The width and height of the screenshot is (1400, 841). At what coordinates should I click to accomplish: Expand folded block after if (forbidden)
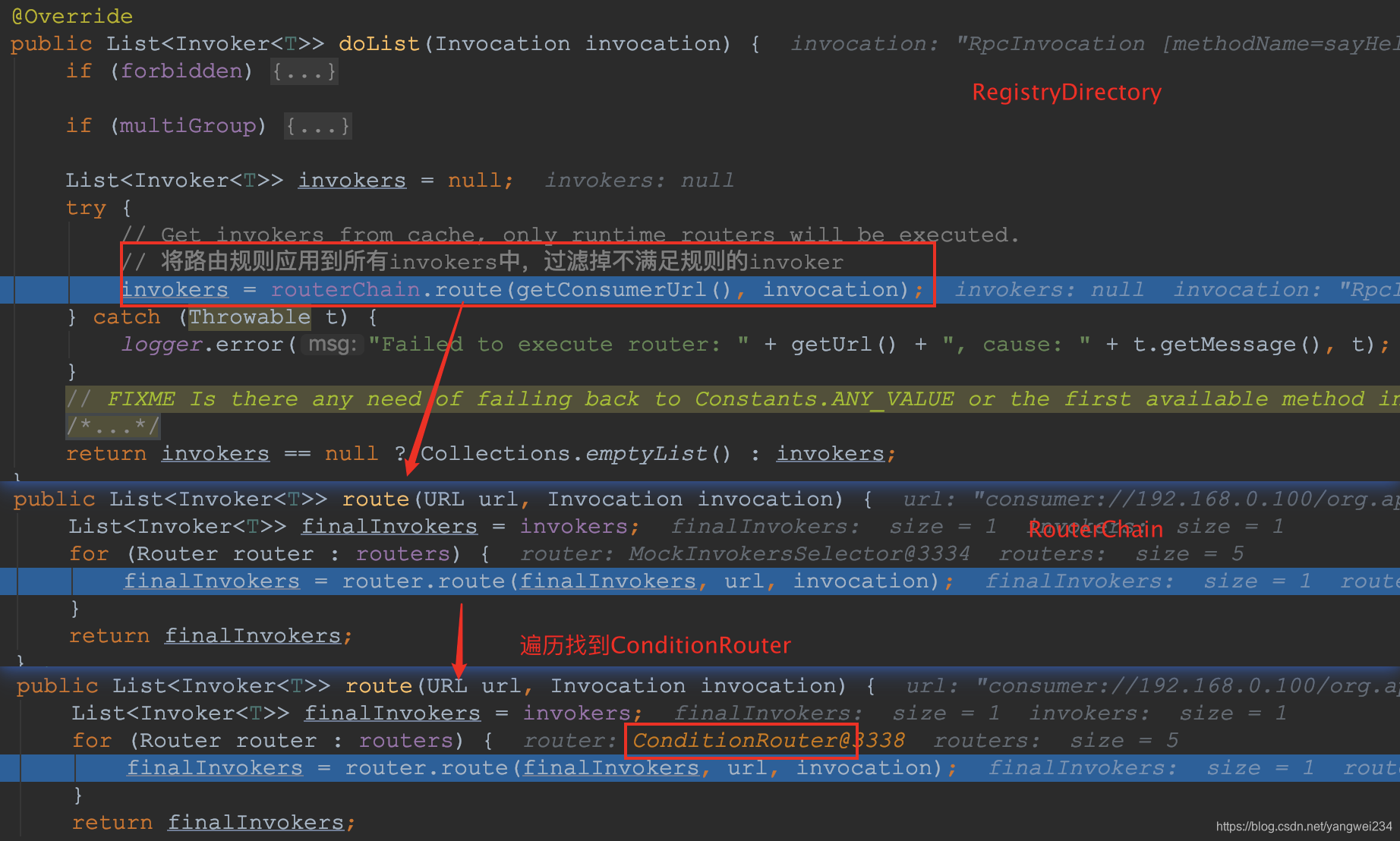click(304, 71)
